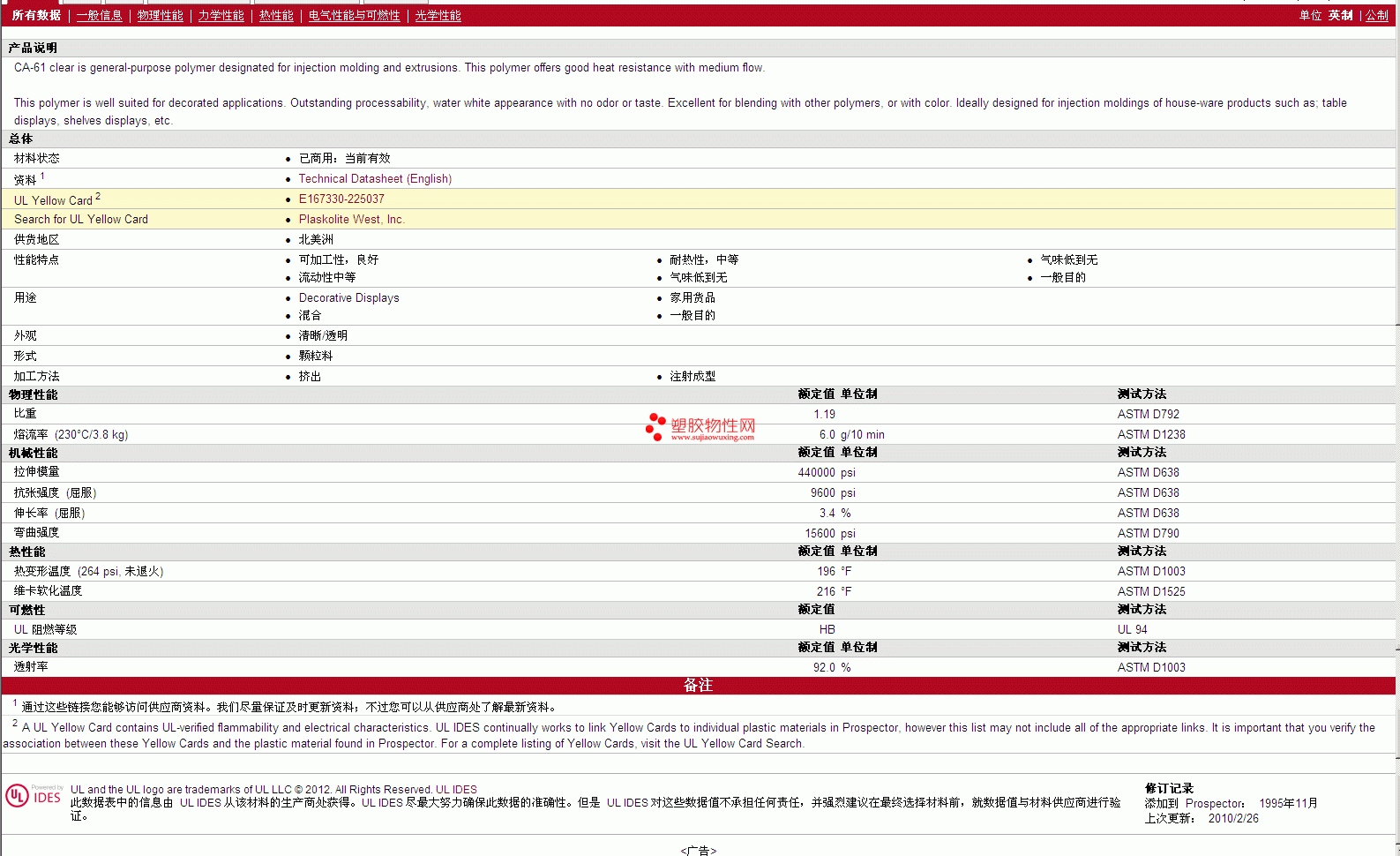The height and width of the screenshot is (856, 1400).
Task: Click the UL 94 test method
Action: click(1132, 630)
